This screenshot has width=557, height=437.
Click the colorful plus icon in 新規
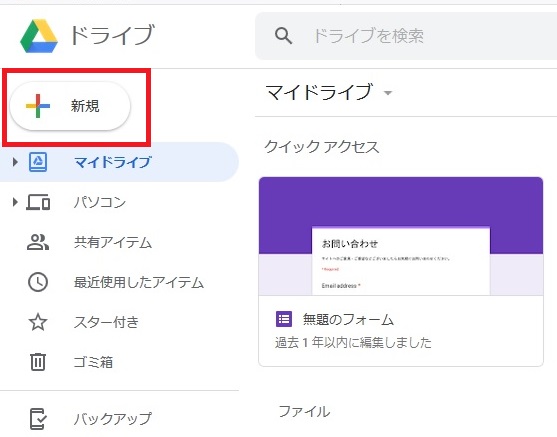[x=38, y=106]
